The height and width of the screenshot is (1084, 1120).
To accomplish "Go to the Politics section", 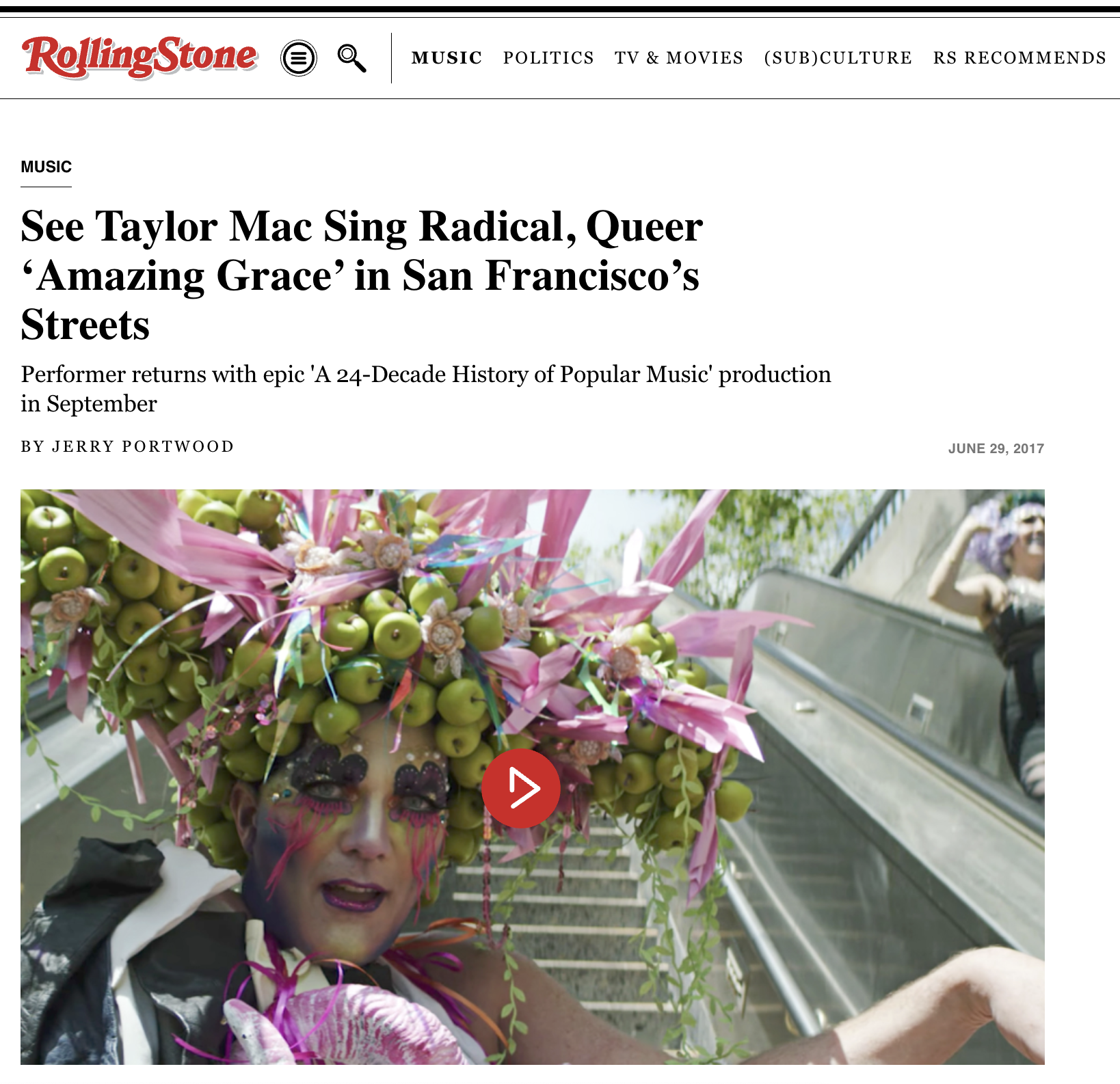I will [x=548, y=58].
